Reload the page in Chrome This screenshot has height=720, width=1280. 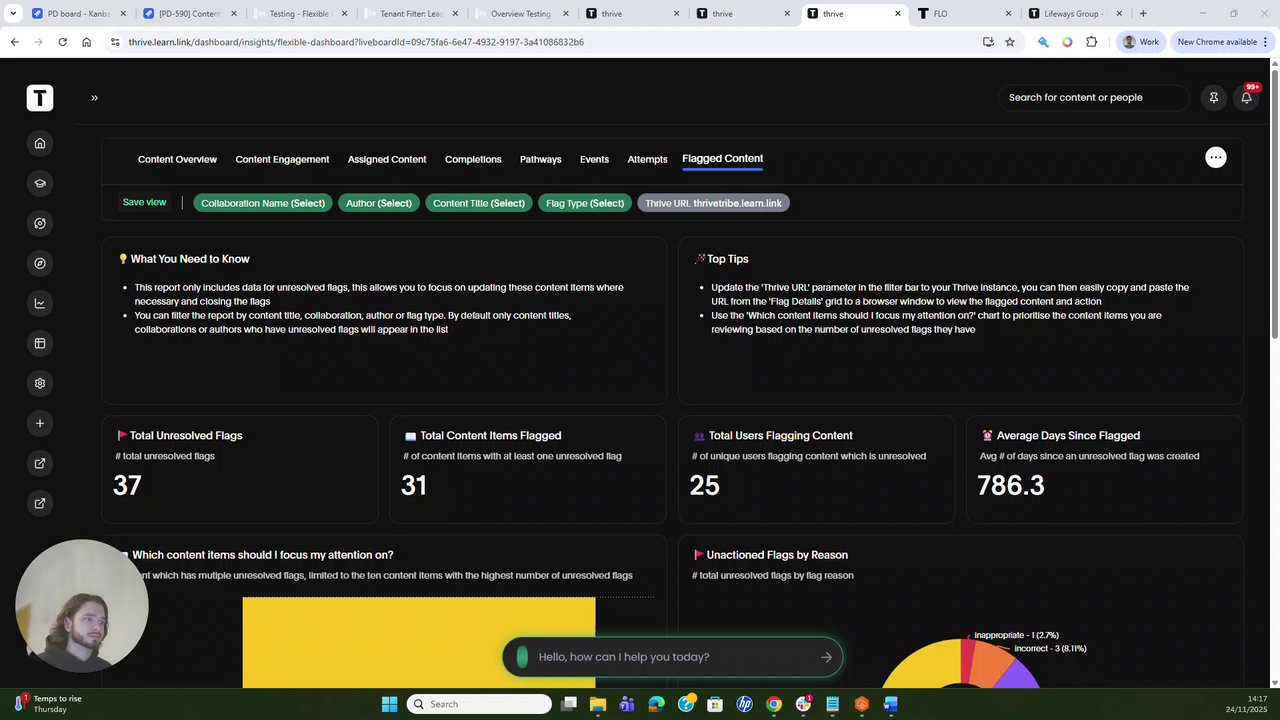point(62,42)
